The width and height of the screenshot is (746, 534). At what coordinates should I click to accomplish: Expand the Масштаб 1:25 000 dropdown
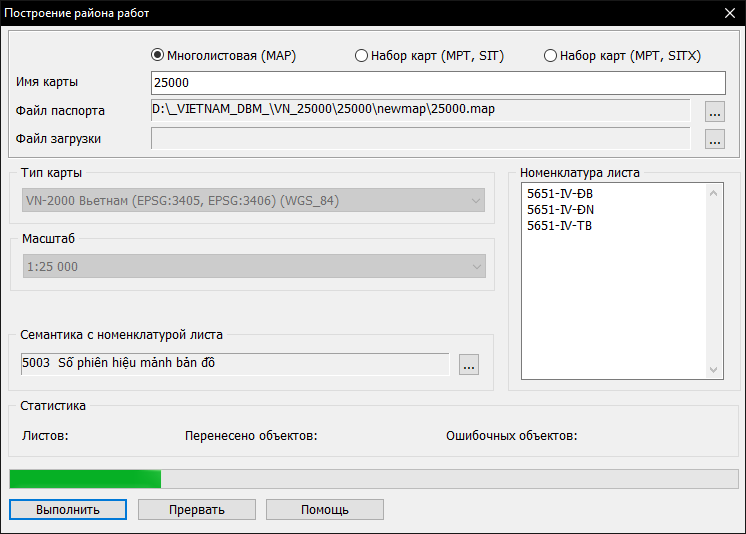pyautogui.click(x=253, y=267)
